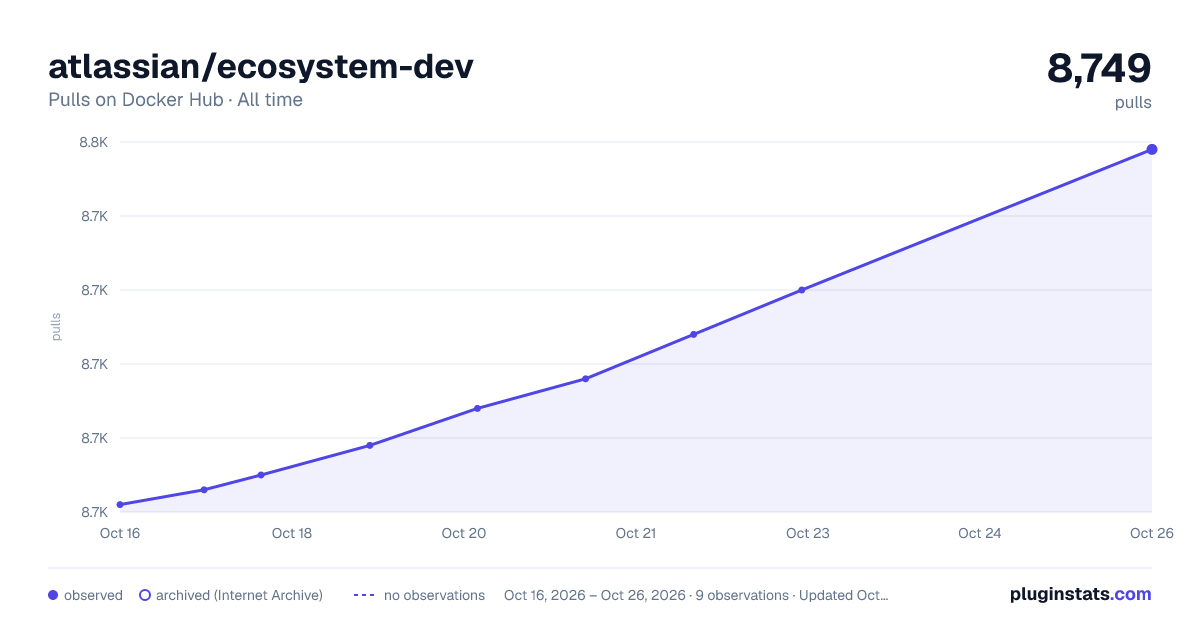Click the observed filled-dot legend marker
Screen dimensions: 1200x630
click(54, 595)
